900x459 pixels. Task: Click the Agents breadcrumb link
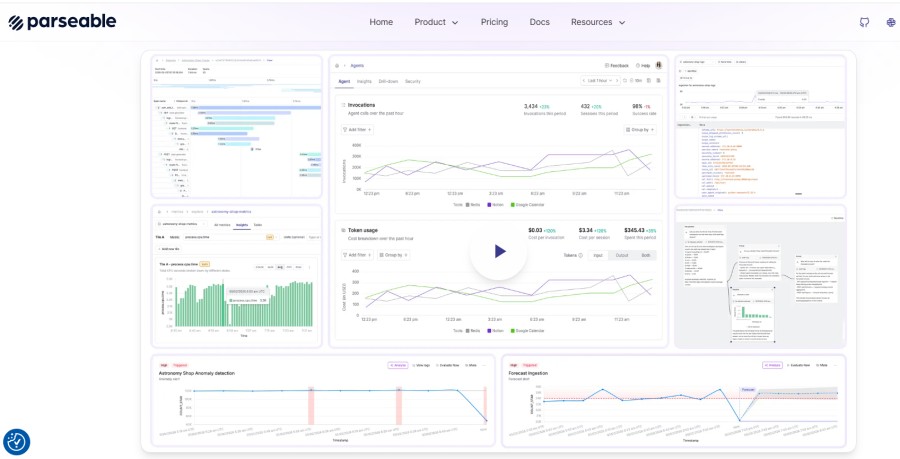tap(357, 65)
